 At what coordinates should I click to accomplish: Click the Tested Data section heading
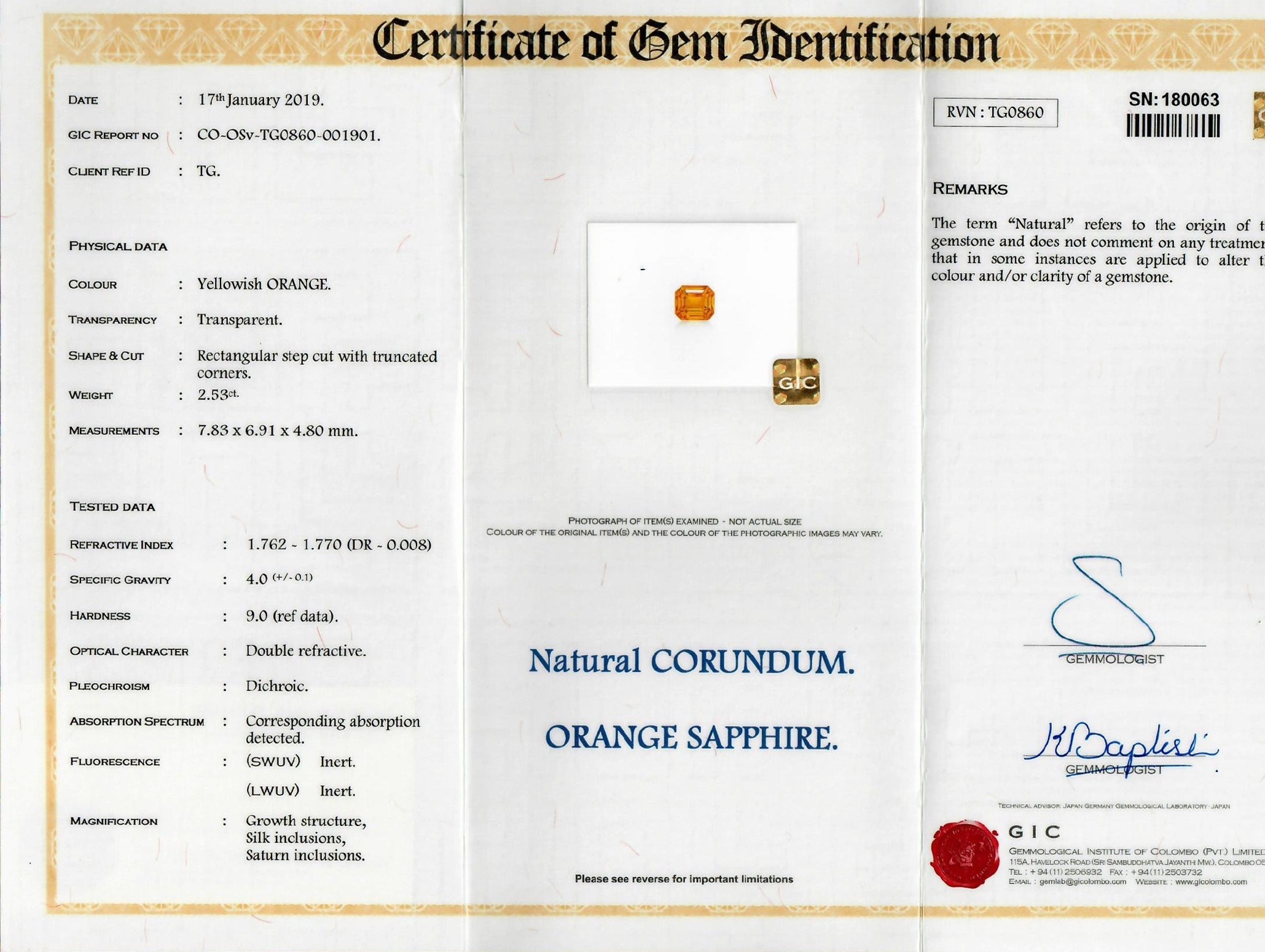(112, 507)
